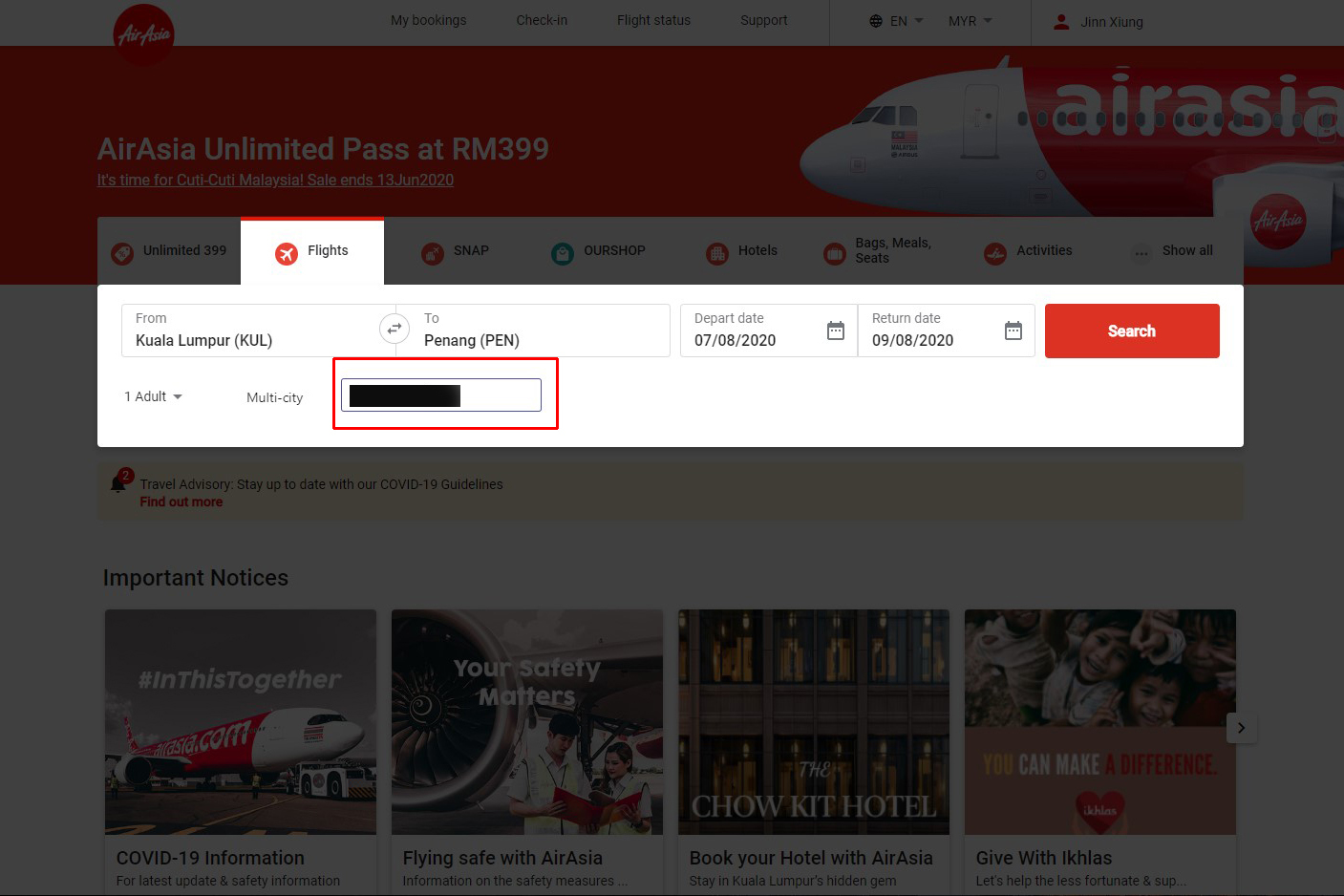
Task: Click the AirAsia logo in header
Action: pos(144,34)
